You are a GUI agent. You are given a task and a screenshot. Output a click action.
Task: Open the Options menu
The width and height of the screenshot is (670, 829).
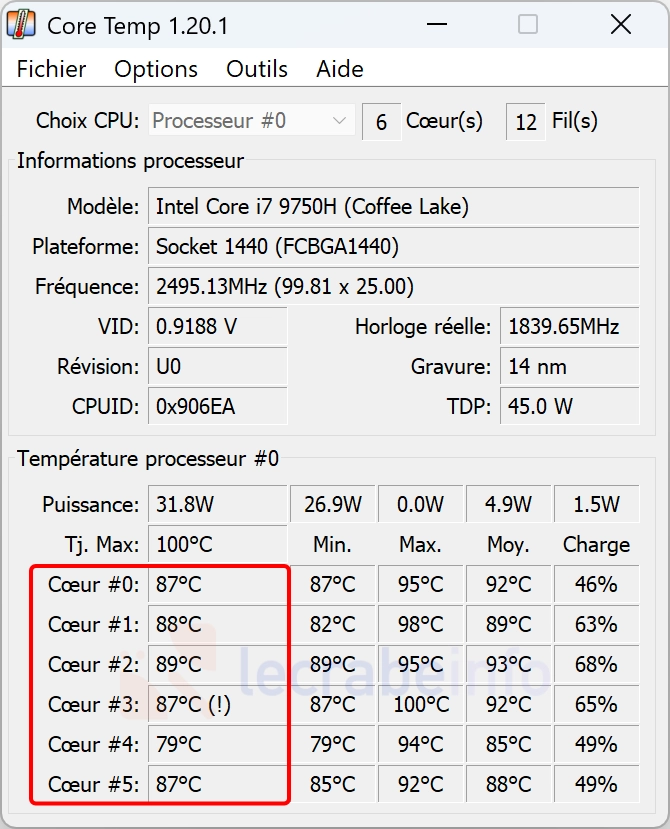pyautogui.click(x=156, y=69)
